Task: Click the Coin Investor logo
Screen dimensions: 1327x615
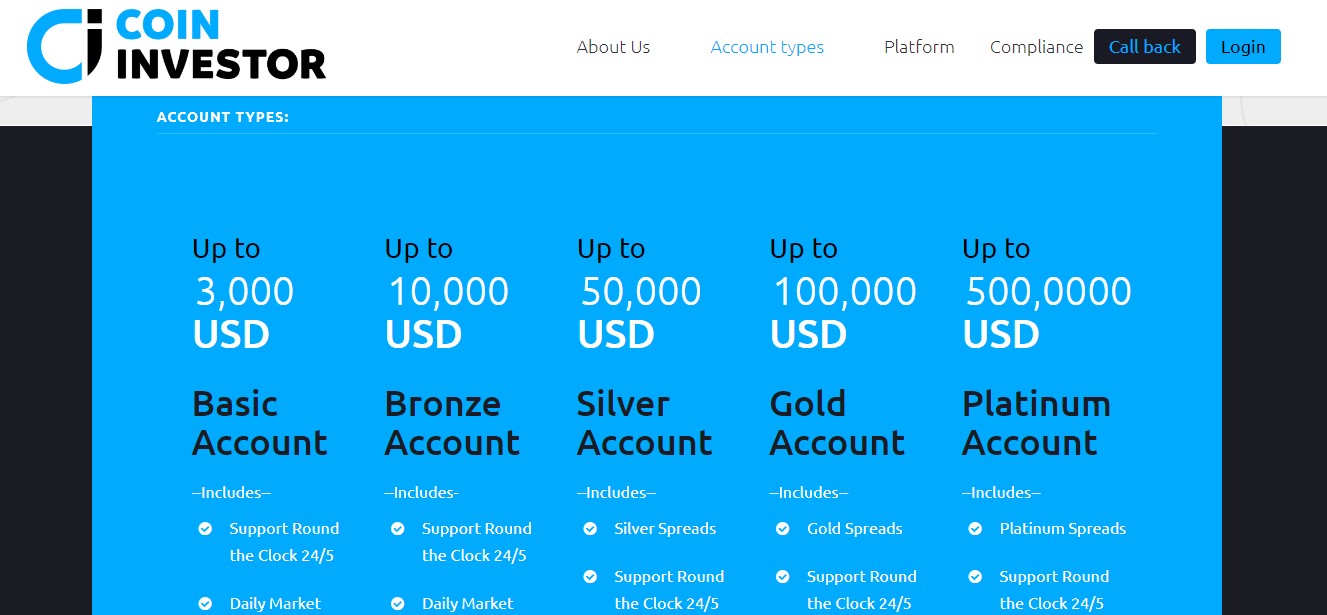Action: click(x=176, y=45)
